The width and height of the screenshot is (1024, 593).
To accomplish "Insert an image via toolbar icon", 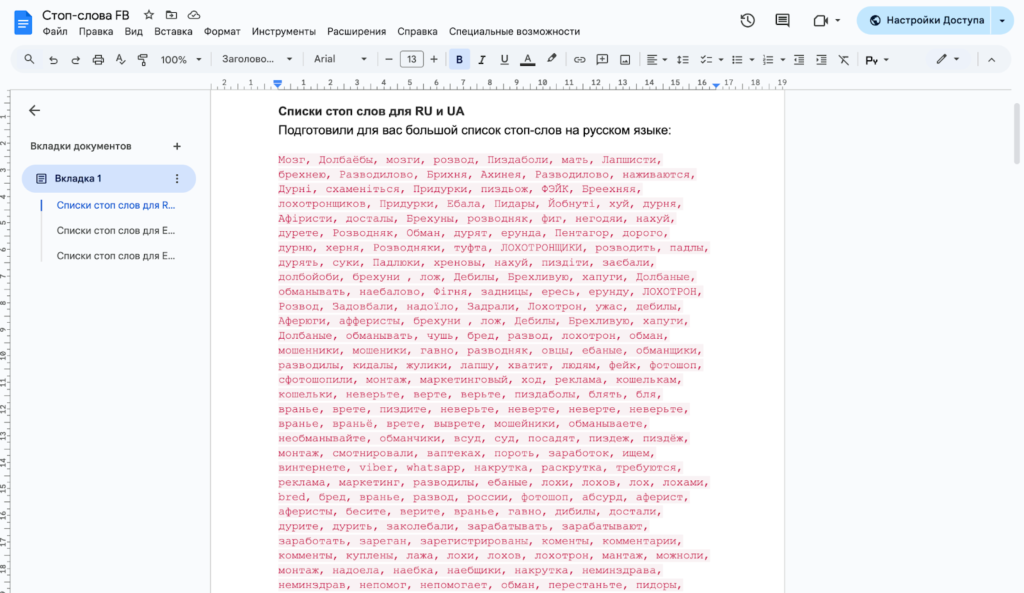I will [x=625, y=60].
